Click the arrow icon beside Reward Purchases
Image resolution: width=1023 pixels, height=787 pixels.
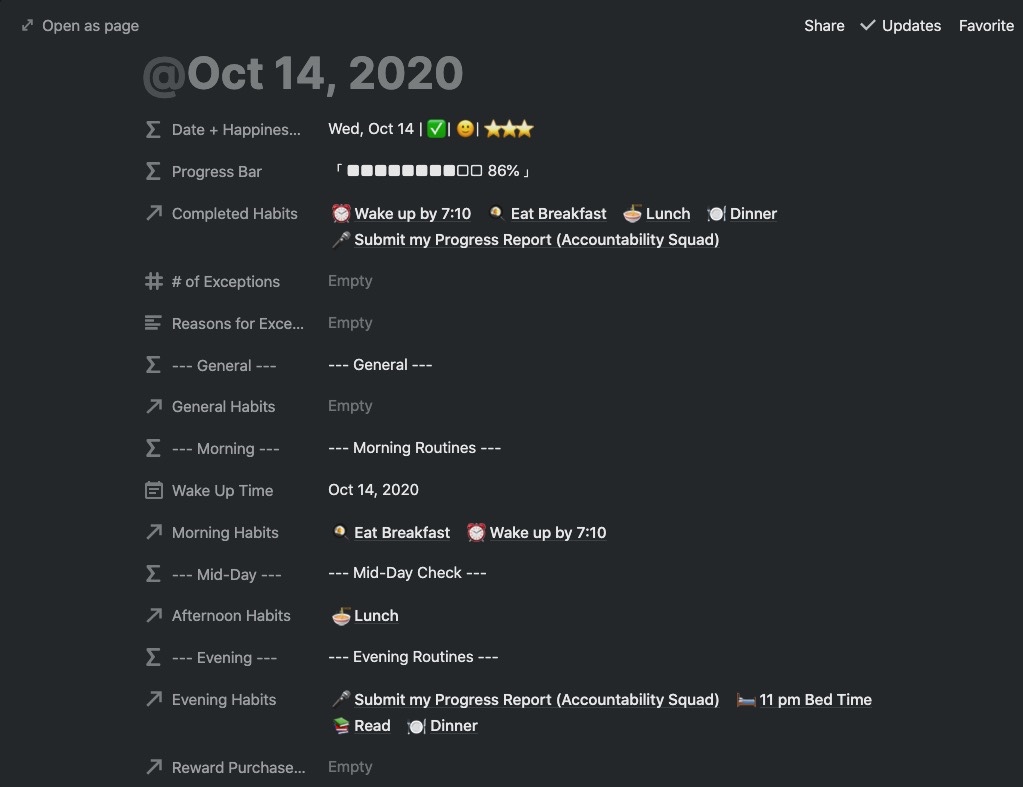point(153,768)
